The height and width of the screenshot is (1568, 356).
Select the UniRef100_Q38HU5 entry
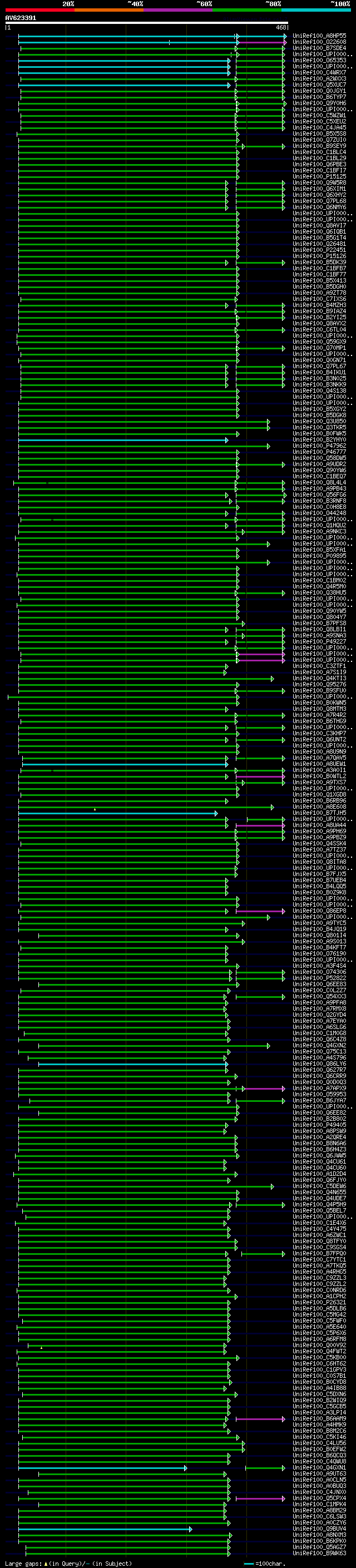coord(319,593)
